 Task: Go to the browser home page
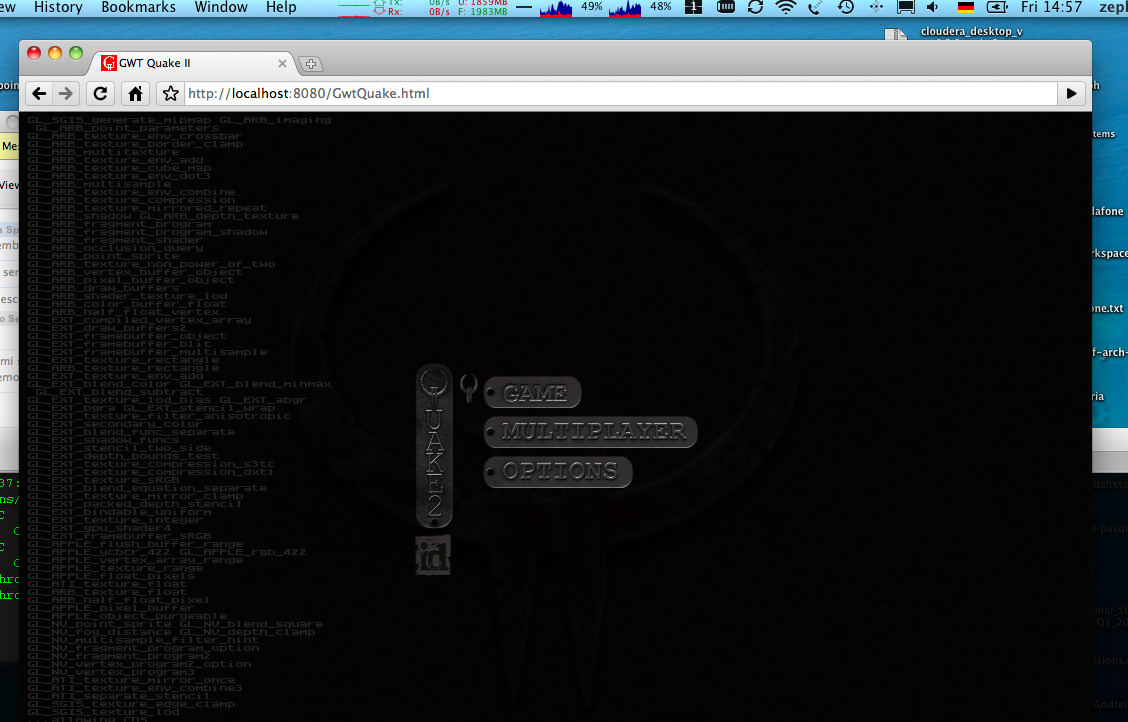point(136,94)
